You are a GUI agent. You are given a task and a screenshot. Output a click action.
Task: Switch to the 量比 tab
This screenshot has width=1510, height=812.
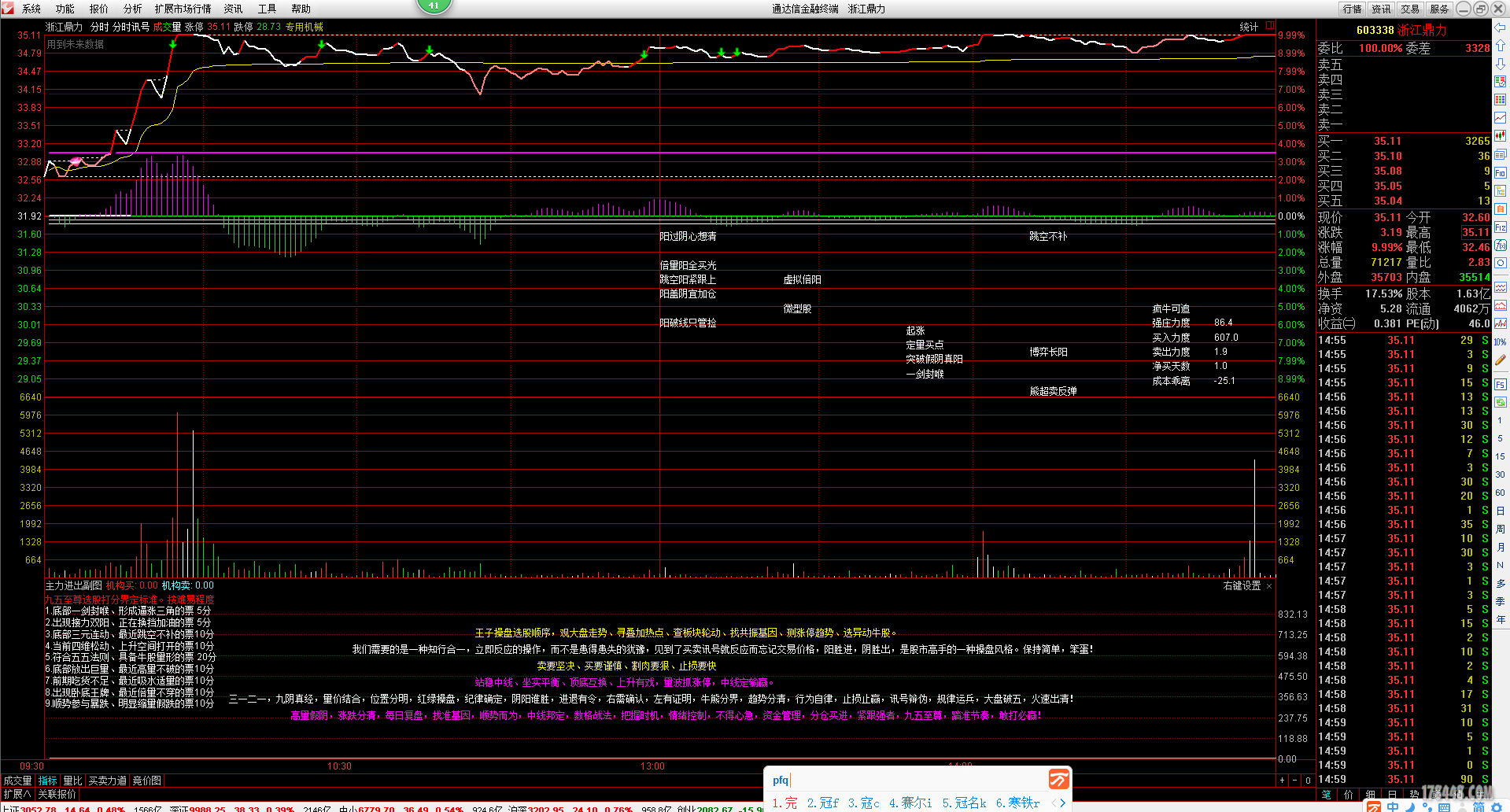point(72,781)
